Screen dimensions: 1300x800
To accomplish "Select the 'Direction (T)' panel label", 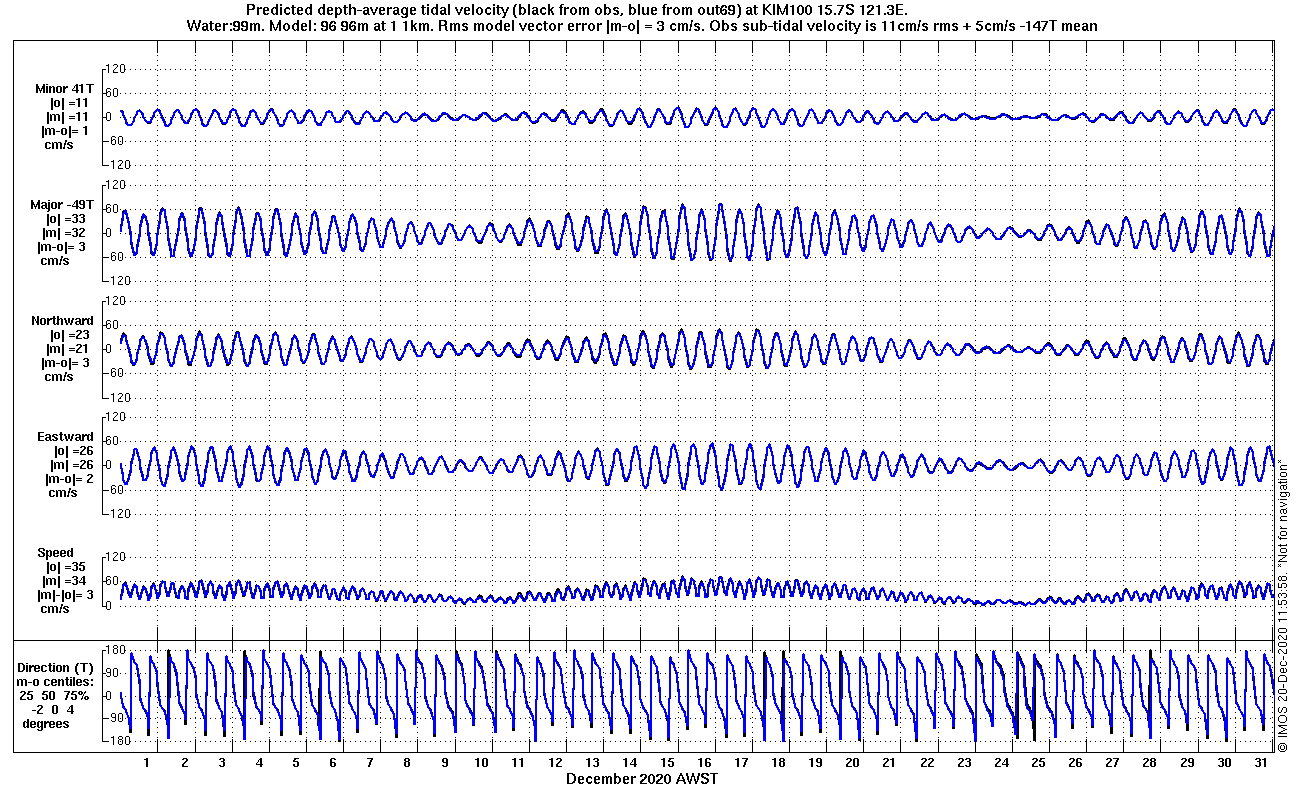I will pos(57,667).
